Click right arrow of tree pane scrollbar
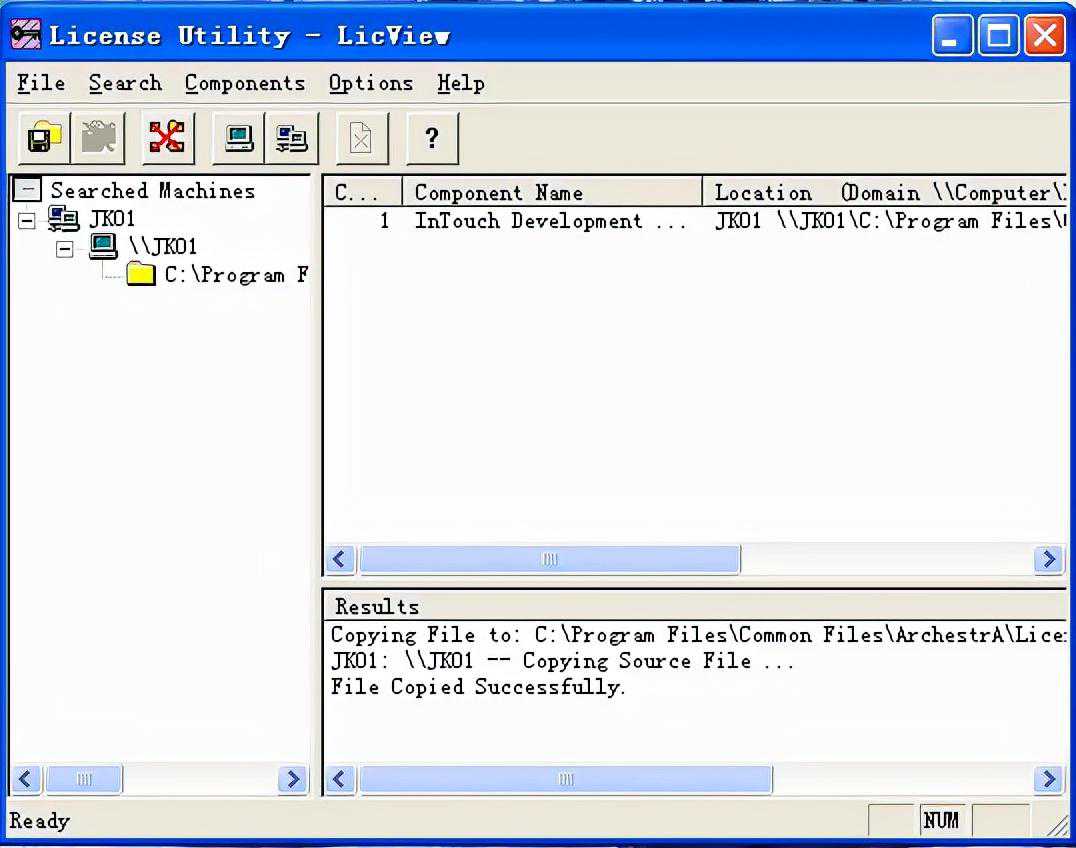The height and width of the screenshot is (848, 1076). 293,779
